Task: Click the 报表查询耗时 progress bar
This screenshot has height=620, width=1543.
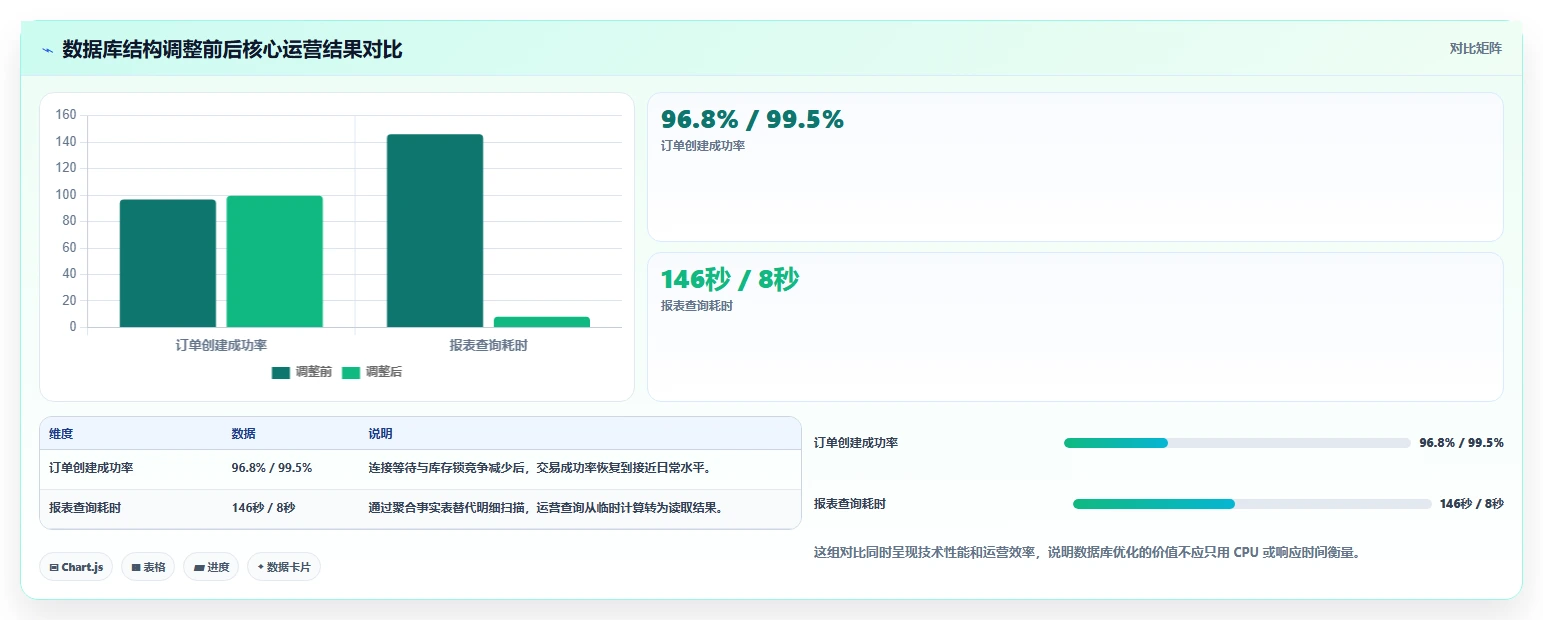Action: point(1252,504)
